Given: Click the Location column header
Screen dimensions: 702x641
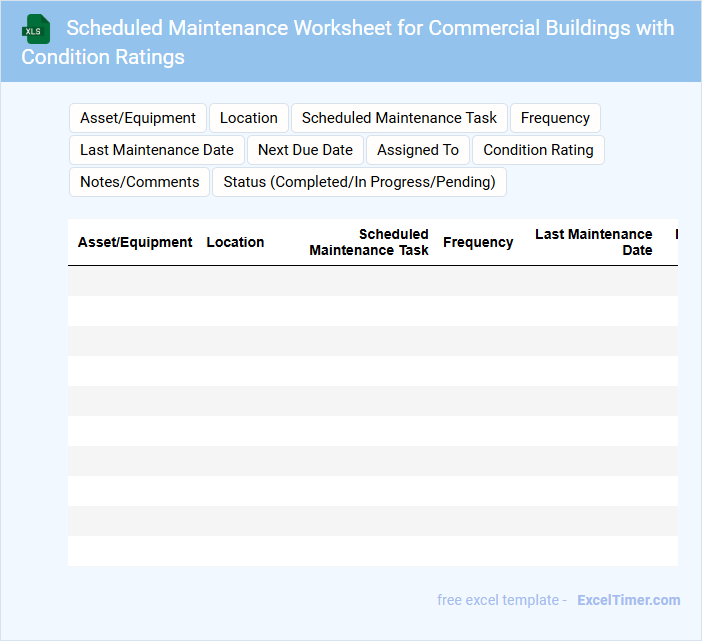Looking at the screenshot, I should [235, 242].
